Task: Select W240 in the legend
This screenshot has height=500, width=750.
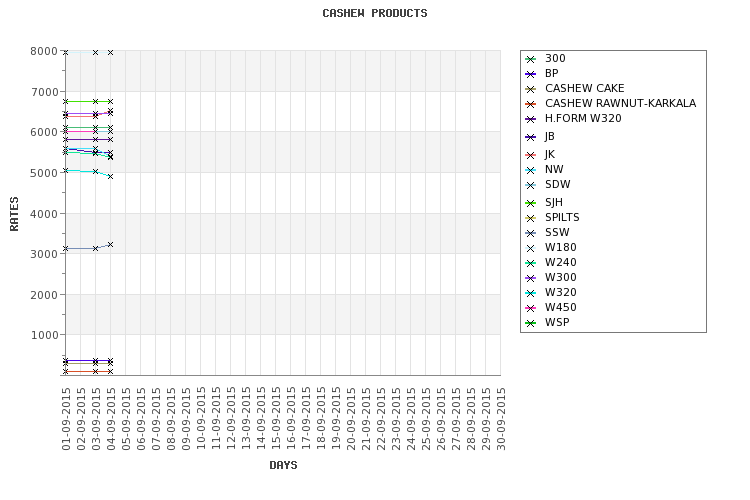Action: pos(561,262)
